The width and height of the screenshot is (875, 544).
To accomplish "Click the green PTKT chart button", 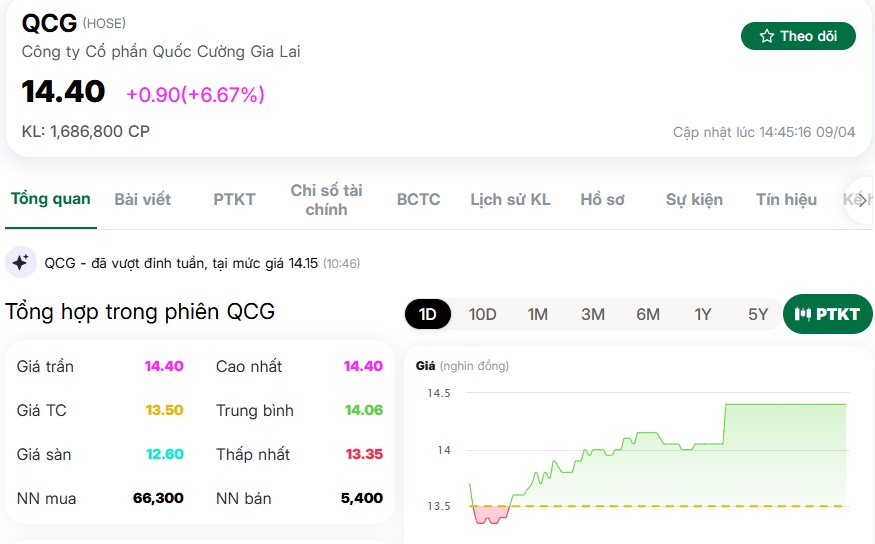I will [x=828, y=314].
